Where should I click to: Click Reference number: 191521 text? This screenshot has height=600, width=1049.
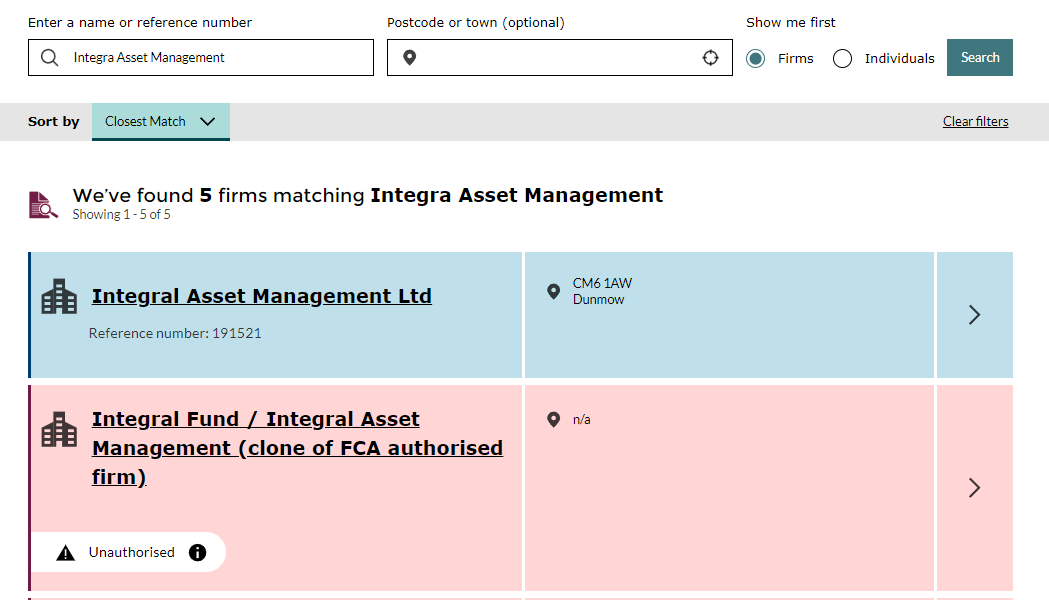[x=175, y=333]
